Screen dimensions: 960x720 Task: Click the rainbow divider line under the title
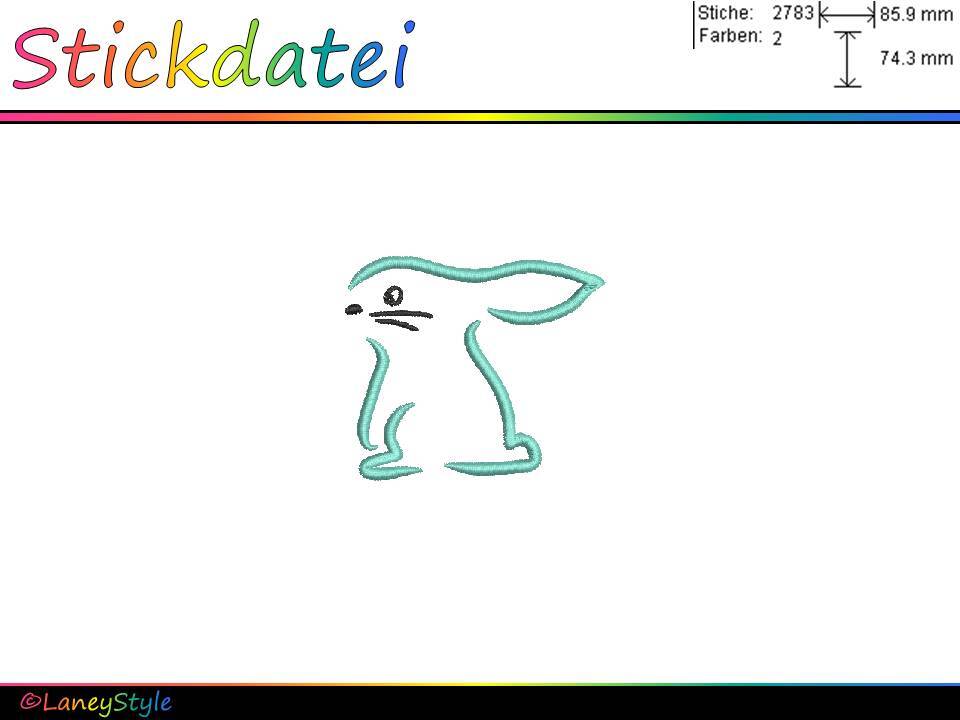pos(480,117)
